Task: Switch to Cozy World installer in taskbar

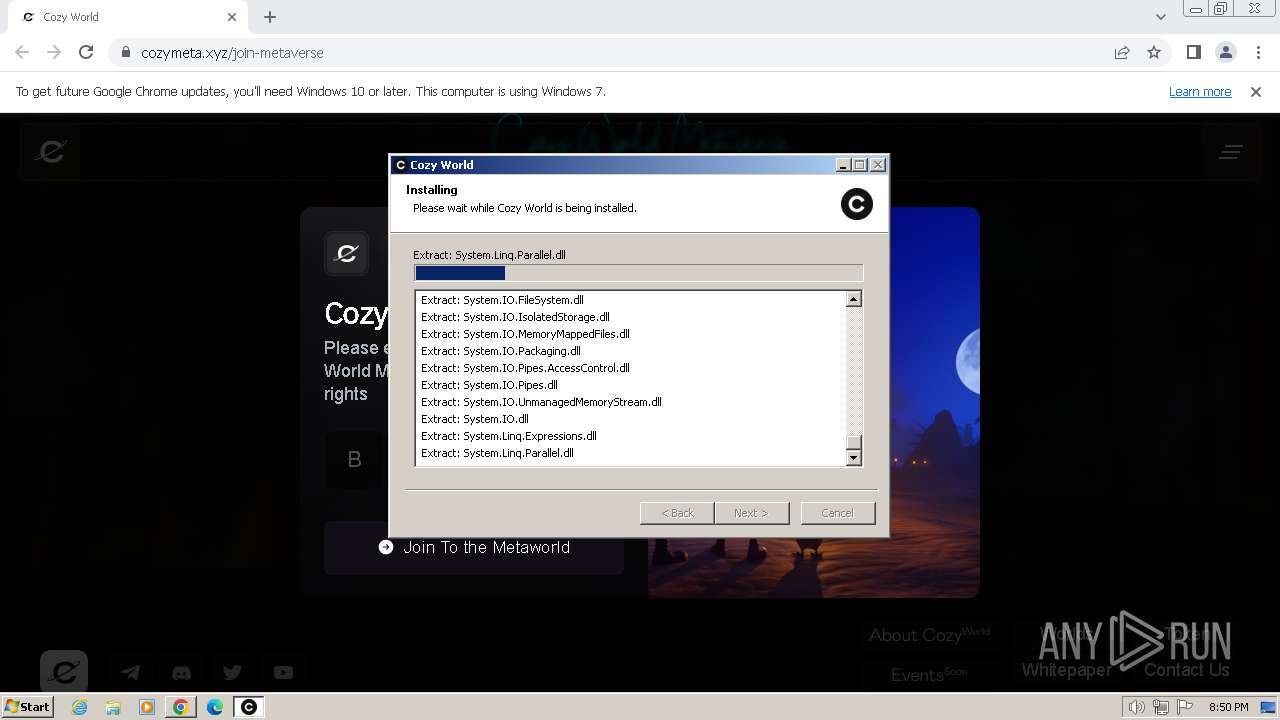Action: coord(249,707)
